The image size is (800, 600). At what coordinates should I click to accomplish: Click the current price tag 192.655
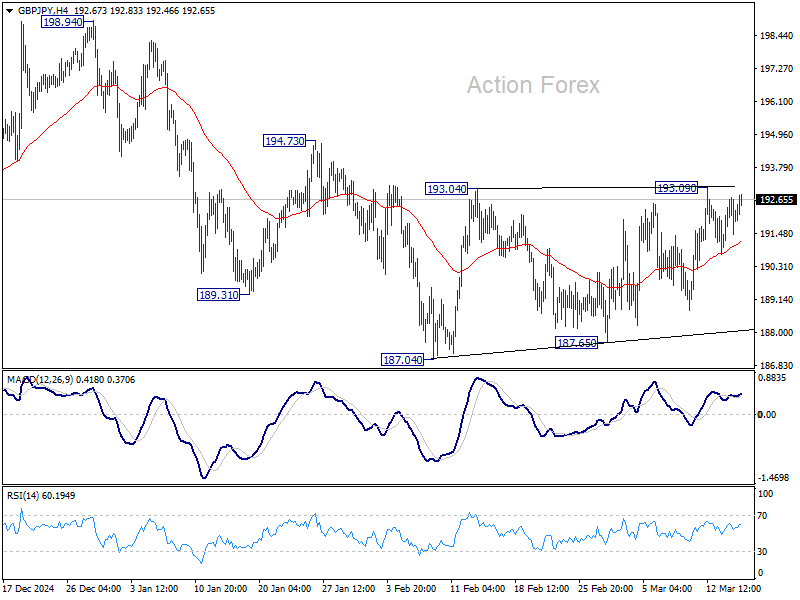[776, 199]
